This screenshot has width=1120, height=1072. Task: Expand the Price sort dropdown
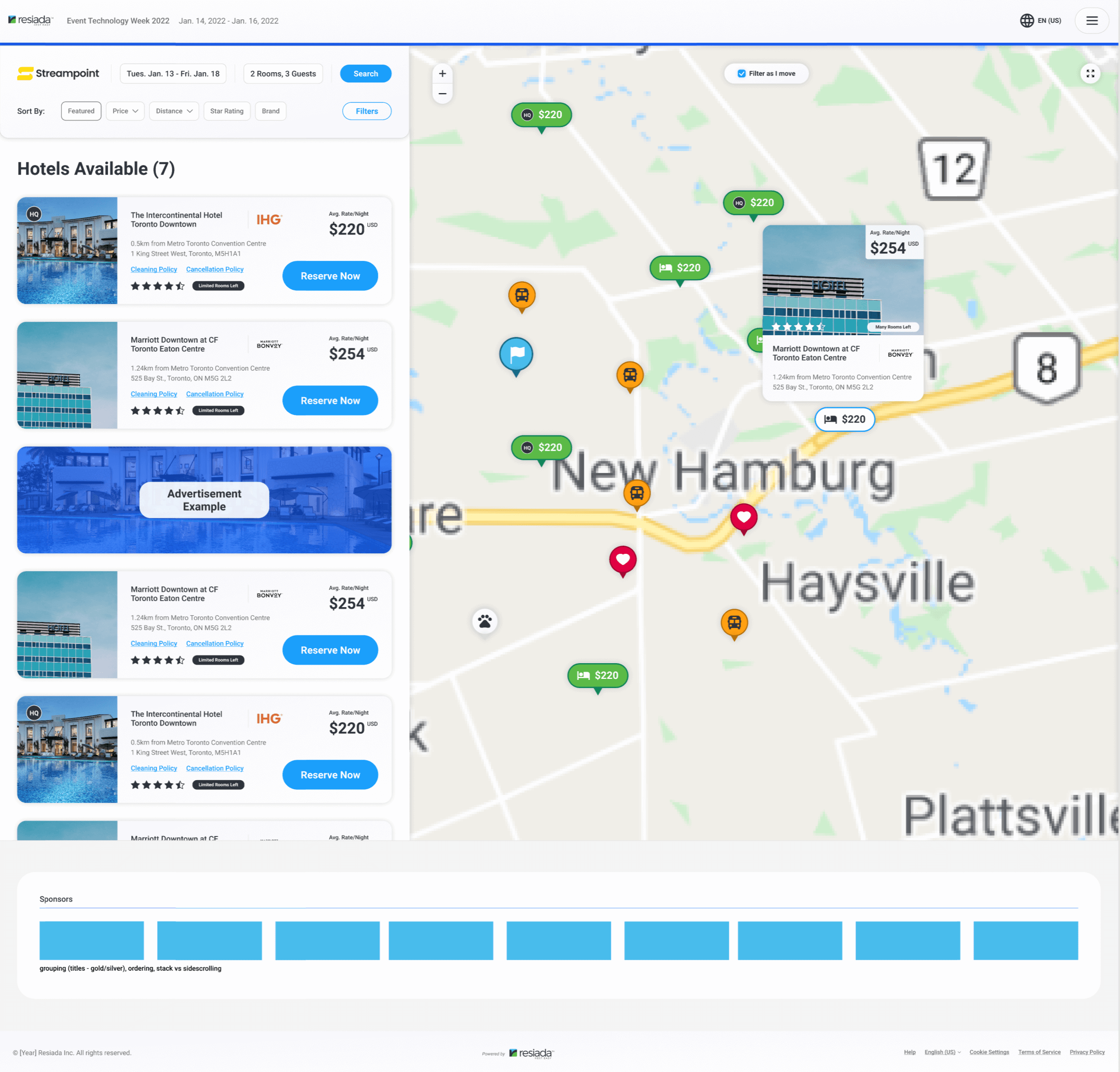[x=125, y=111]
